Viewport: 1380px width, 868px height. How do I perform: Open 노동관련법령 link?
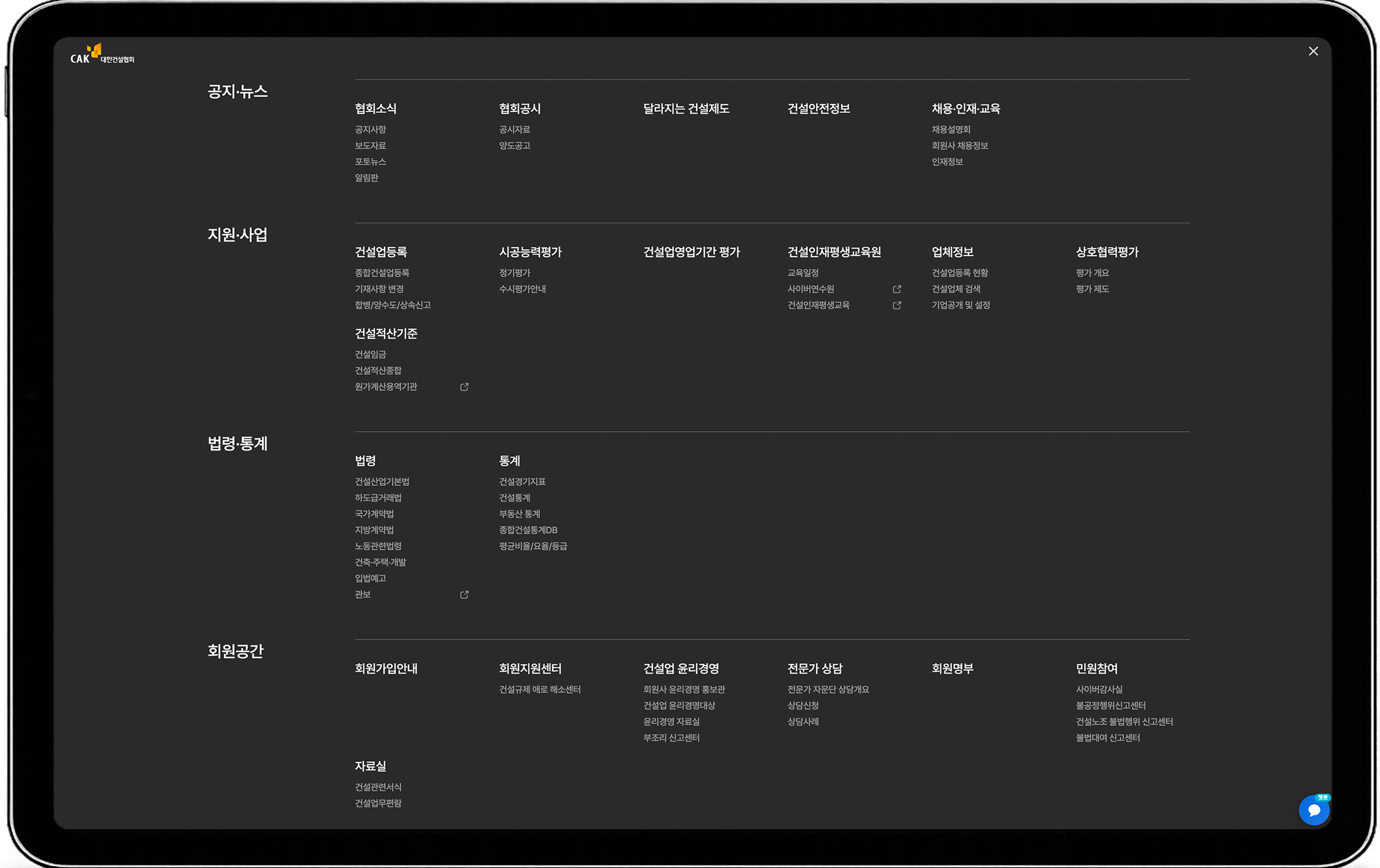coord(378,546)
